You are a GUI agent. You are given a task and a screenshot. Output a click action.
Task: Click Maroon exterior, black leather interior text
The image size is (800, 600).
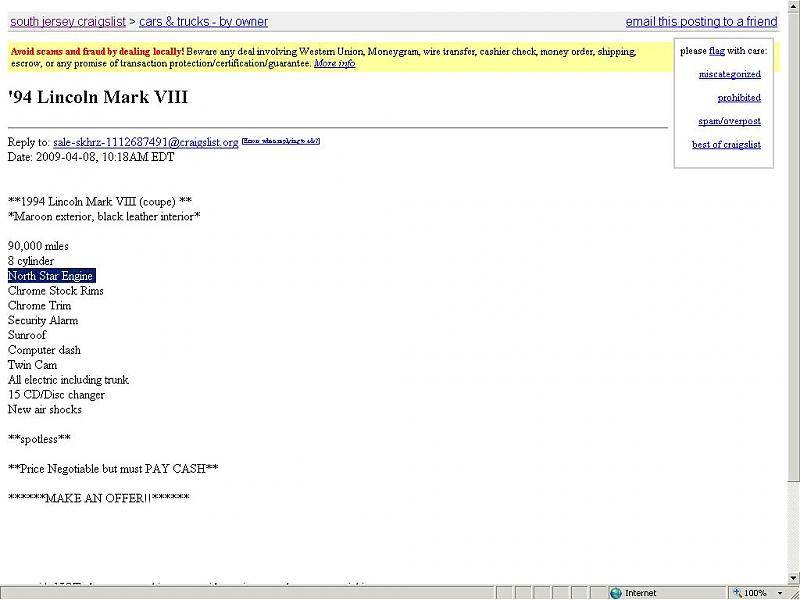(x=104, y=217)
